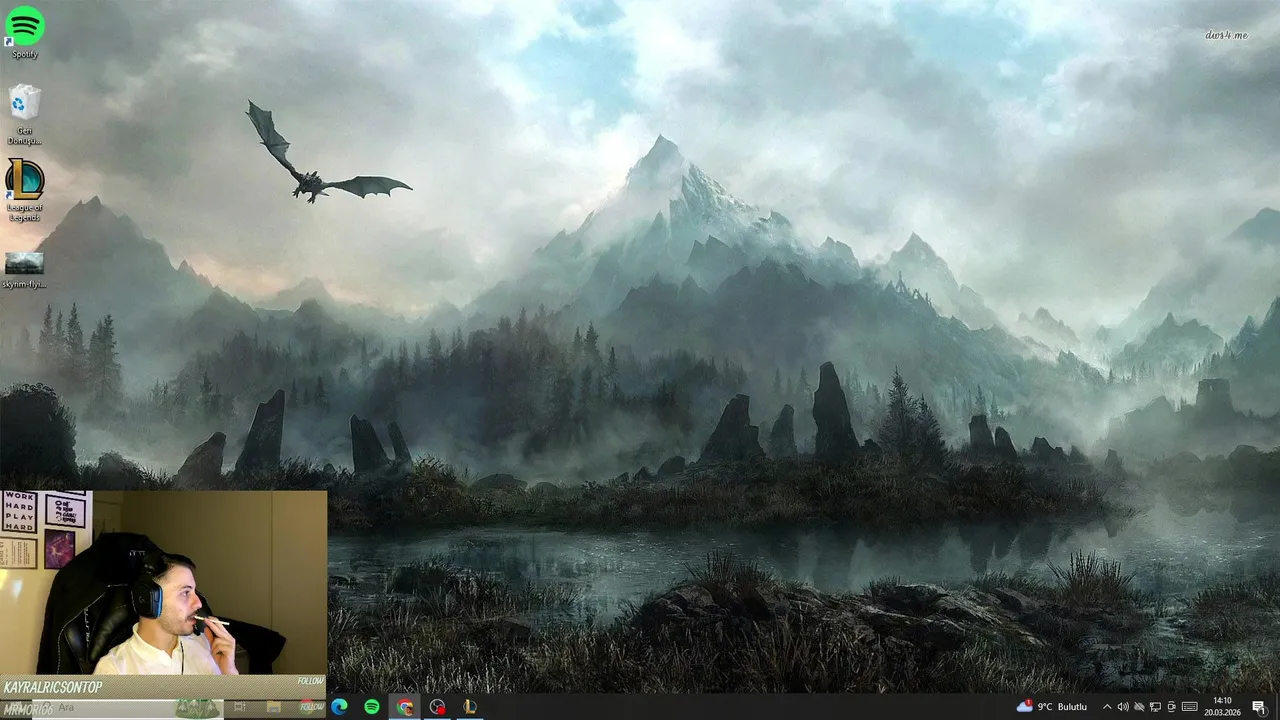The image size is (1280, 720).
Task: Expand hidden system tray icons
Action: tap(1107, 707)
